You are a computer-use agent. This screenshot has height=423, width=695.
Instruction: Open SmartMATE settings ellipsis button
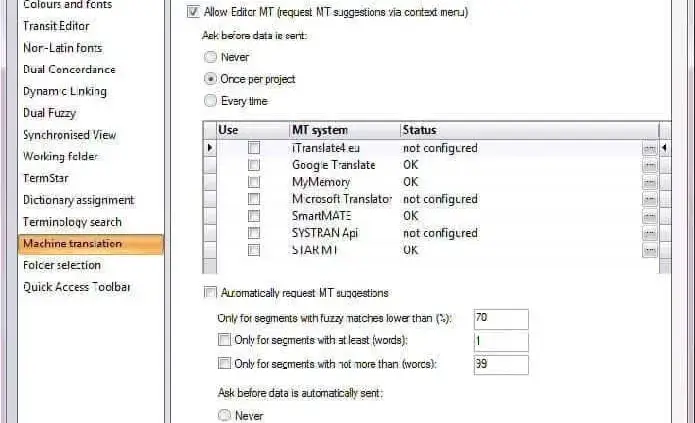tap(649, 216)
